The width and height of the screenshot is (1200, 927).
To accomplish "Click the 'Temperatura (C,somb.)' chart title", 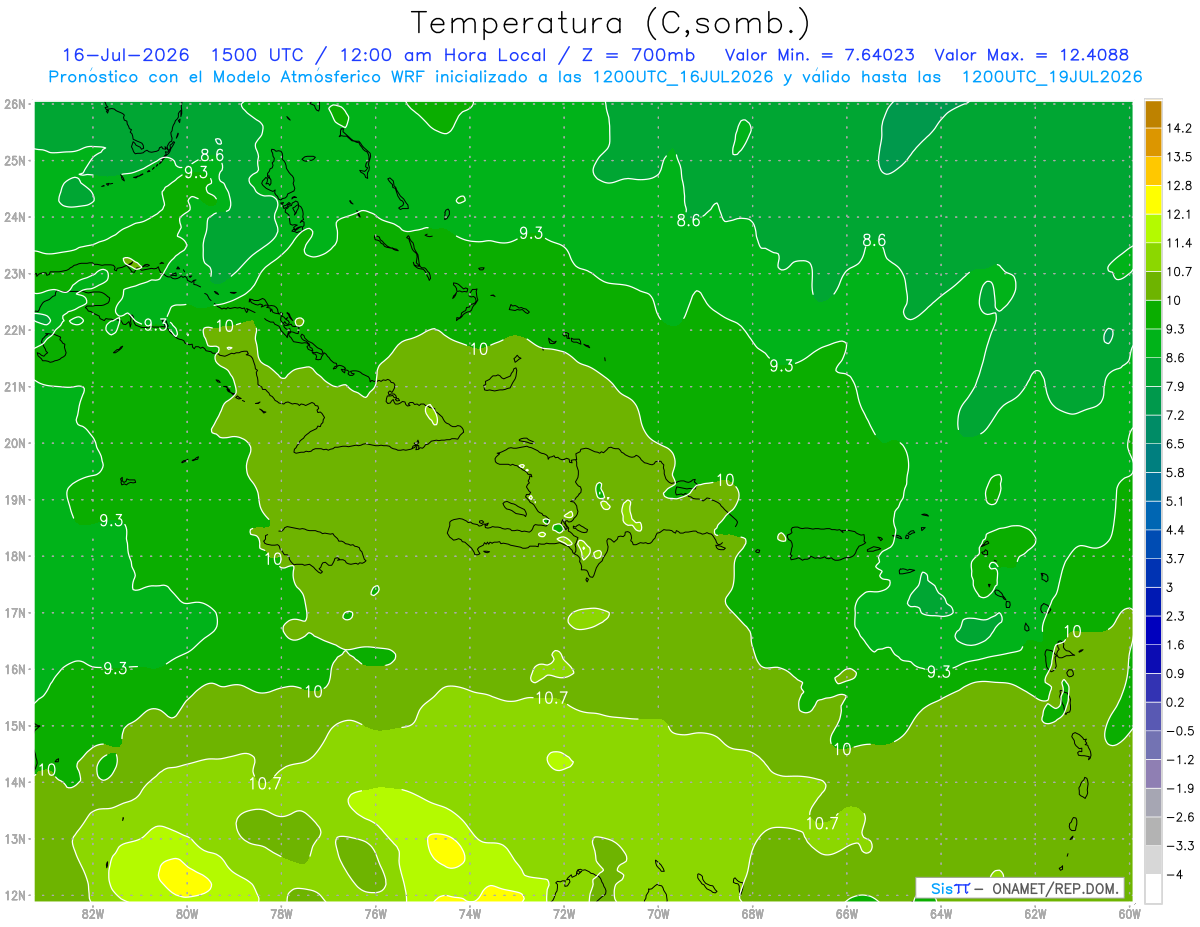I will coord(611,23).
